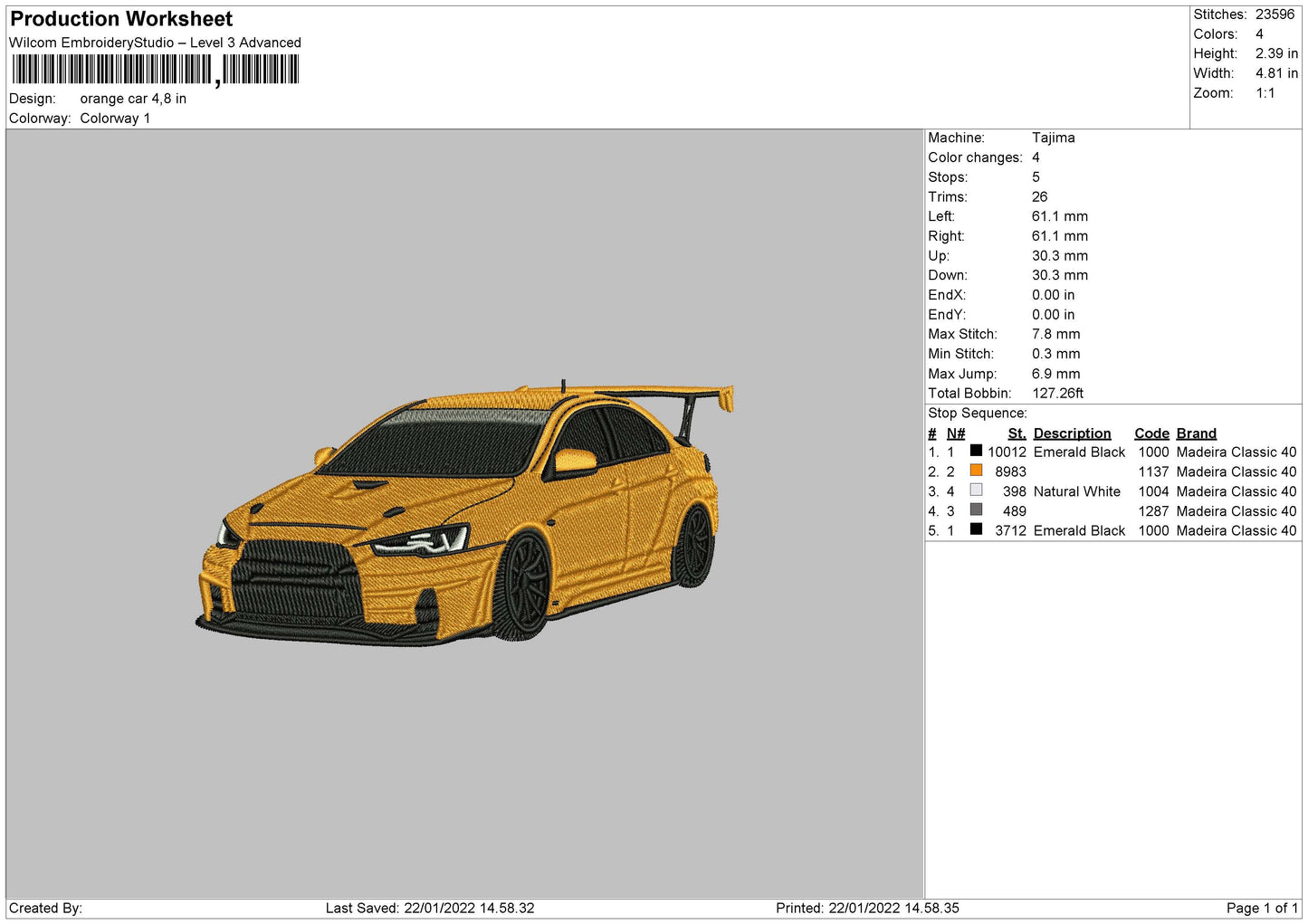Viewport: 1308px width, 924px height.
Task: Click the Stitches value 23596
Action: click(x=1275, y=14)
